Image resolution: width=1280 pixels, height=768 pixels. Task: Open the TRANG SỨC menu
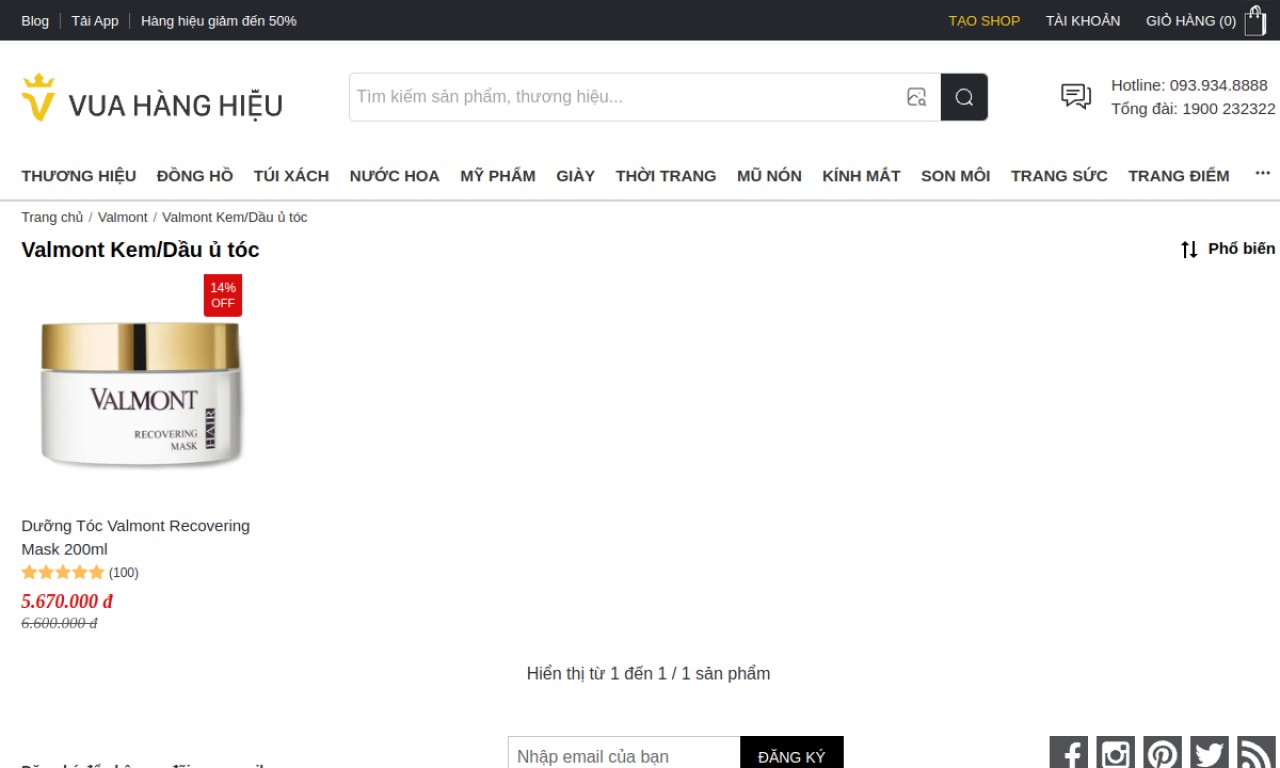(1059, 176)
